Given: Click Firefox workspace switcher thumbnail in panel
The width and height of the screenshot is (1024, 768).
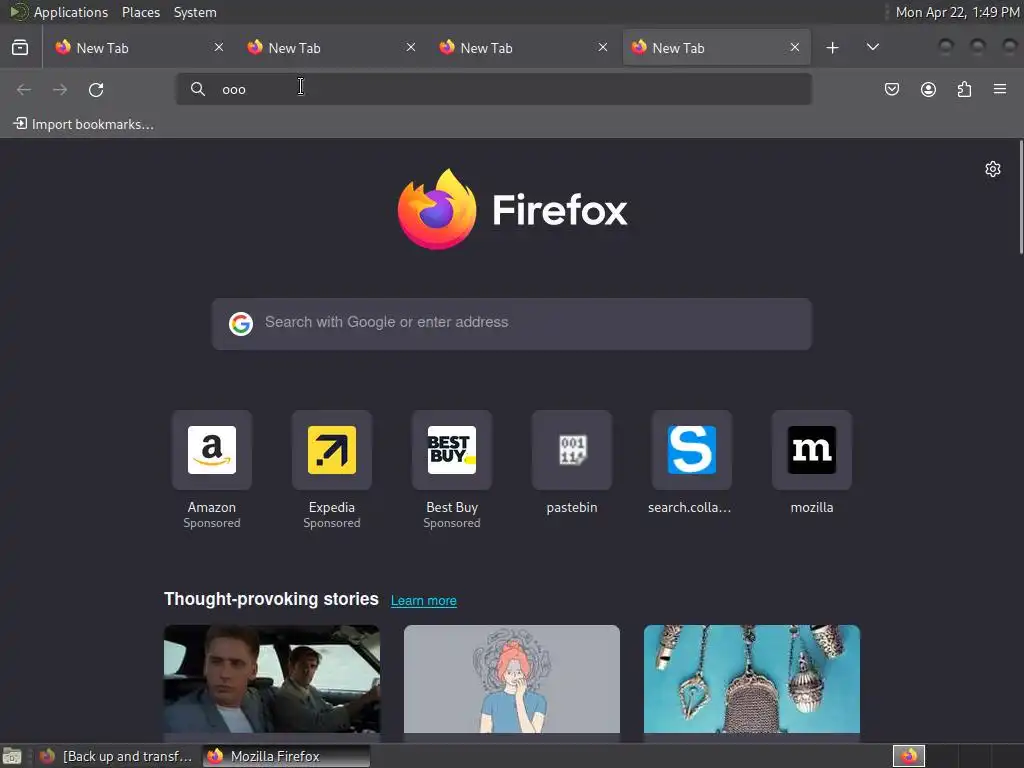Looking at the screenshot, I should point(909,756).
